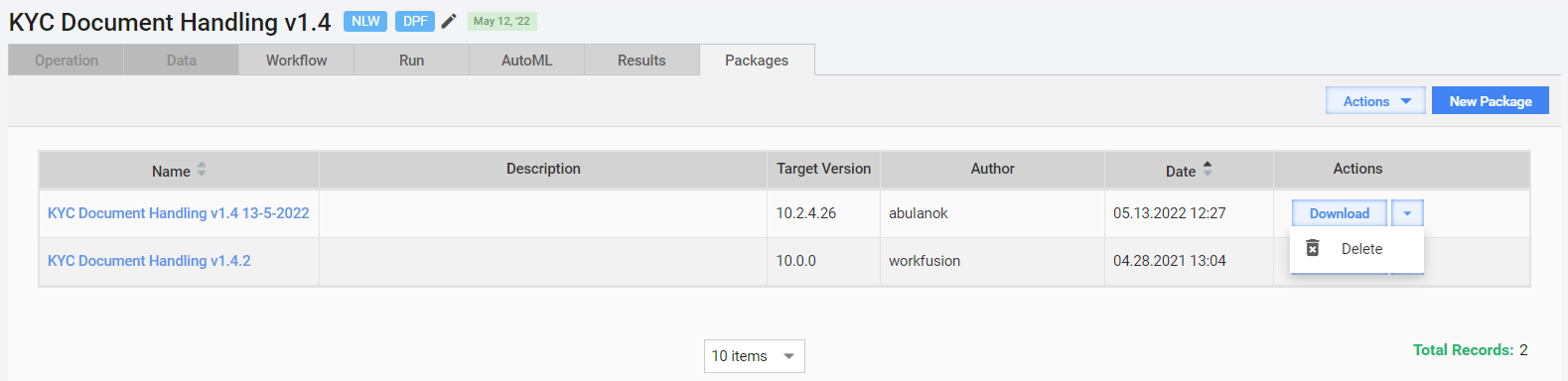
Task: Click the NLW badge
Action: [365, 21]
